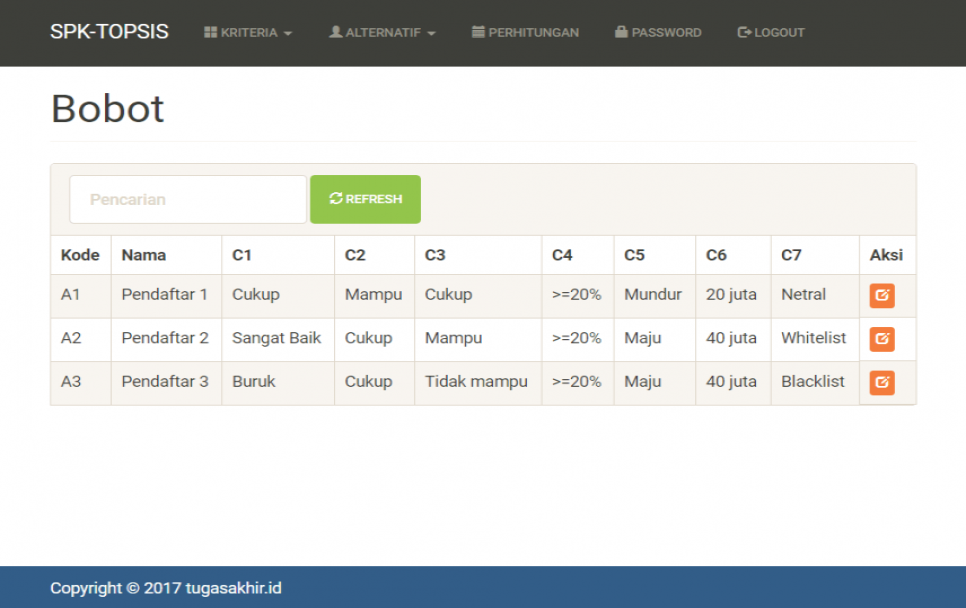Image resolution: width=966 pixels, height=608 pixels.
Task: Click the edit icon for Pendaftar 2
Action: coord(884,338)
